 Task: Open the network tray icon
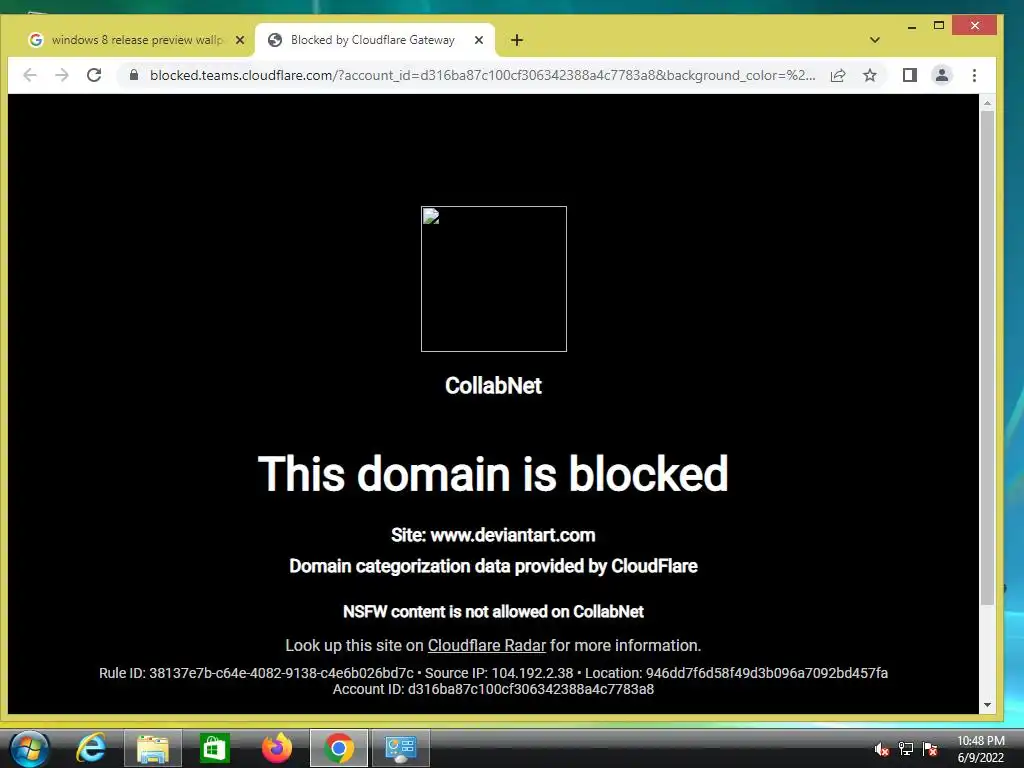906,749
